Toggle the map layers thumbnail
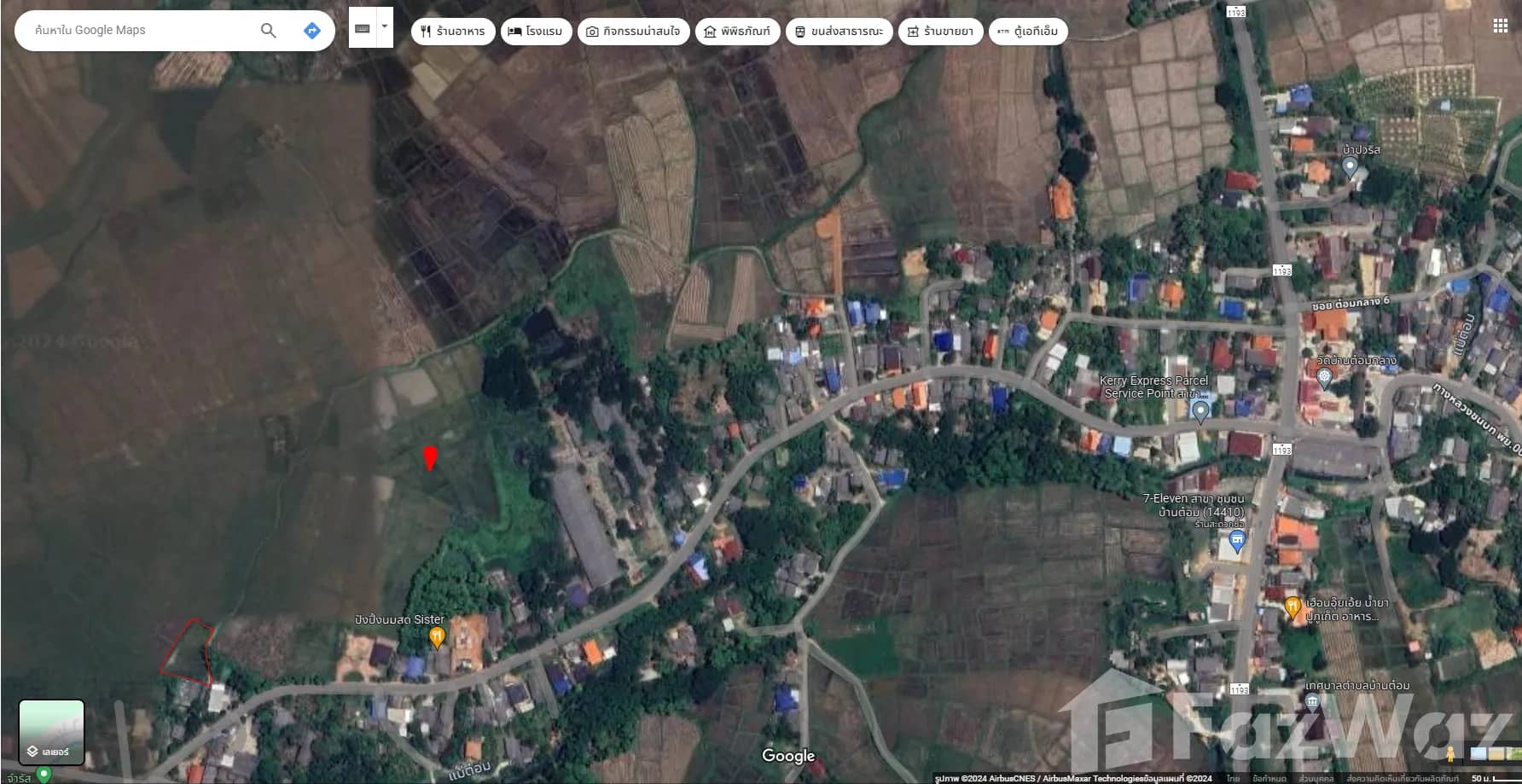Screen dimensions: 1522x784 point(52,732)
